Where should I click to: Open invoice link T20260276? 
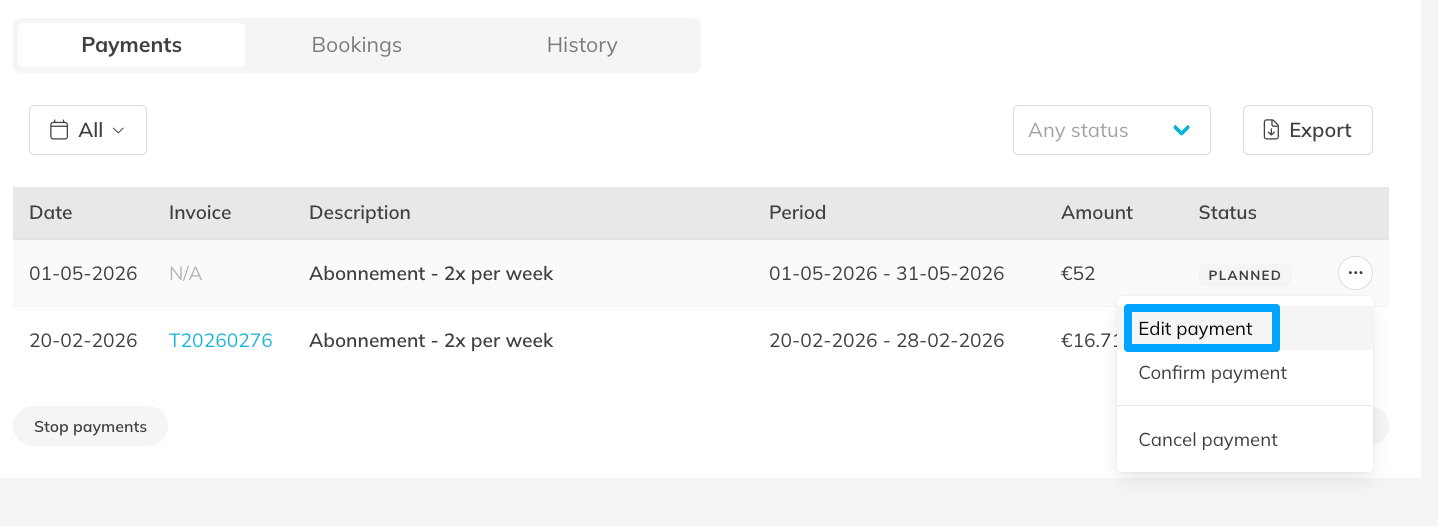point(220,341)
